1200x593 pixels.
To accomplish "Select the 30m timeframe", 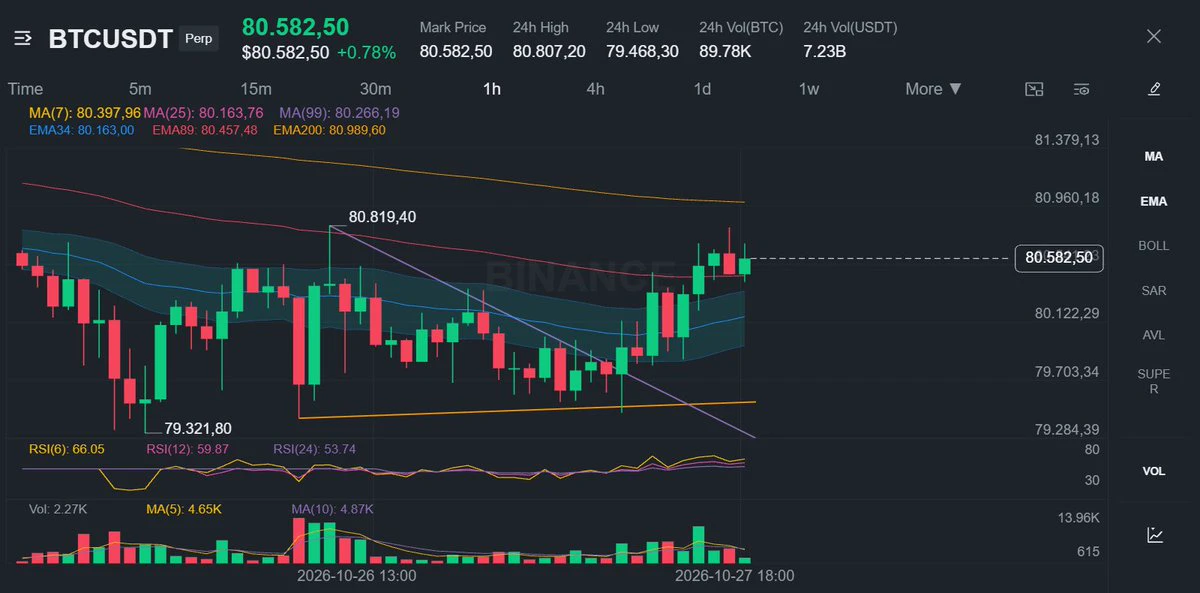I will [376, 89].
